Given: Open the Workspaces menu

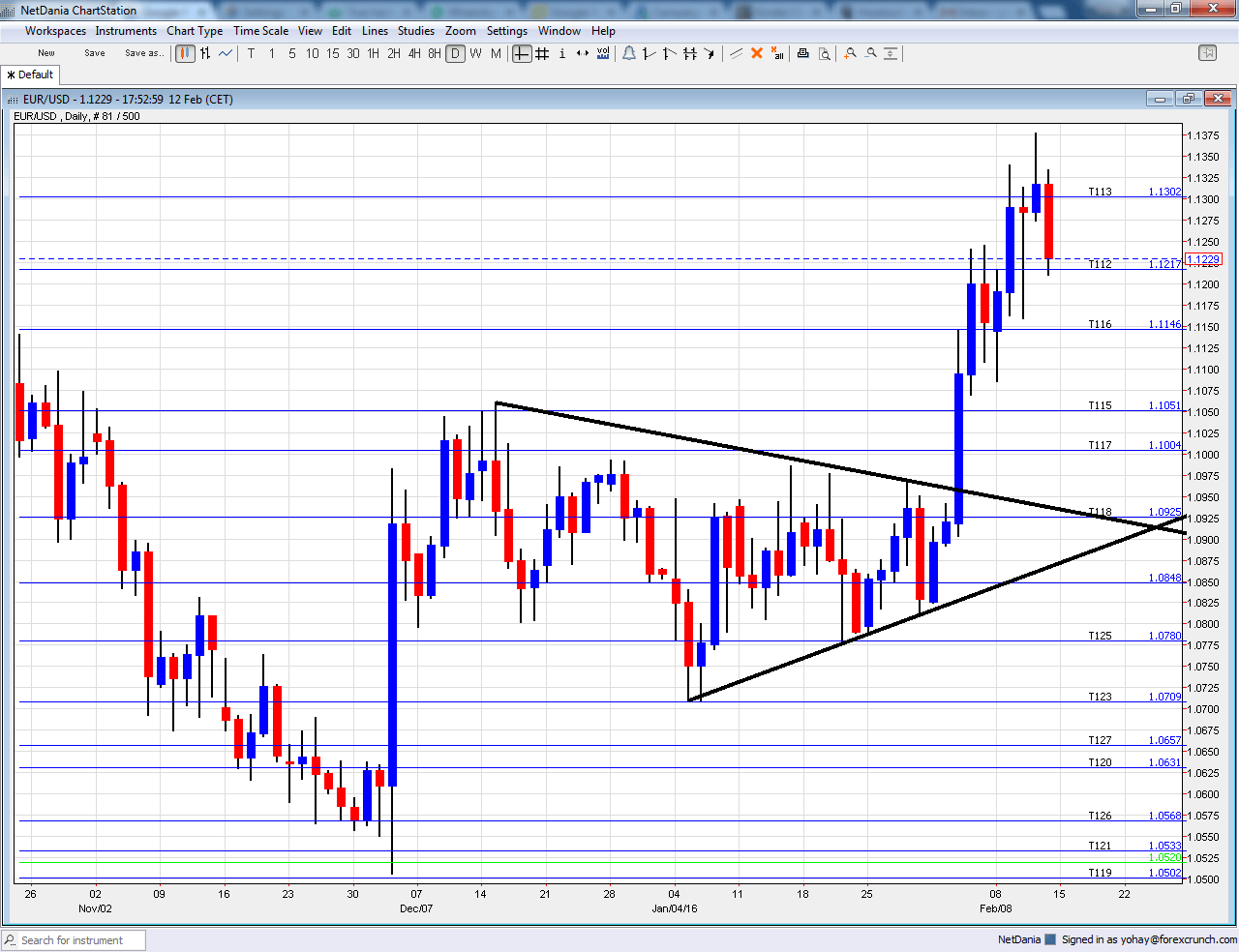Looking at the screenshot, I should click(55, 31).
